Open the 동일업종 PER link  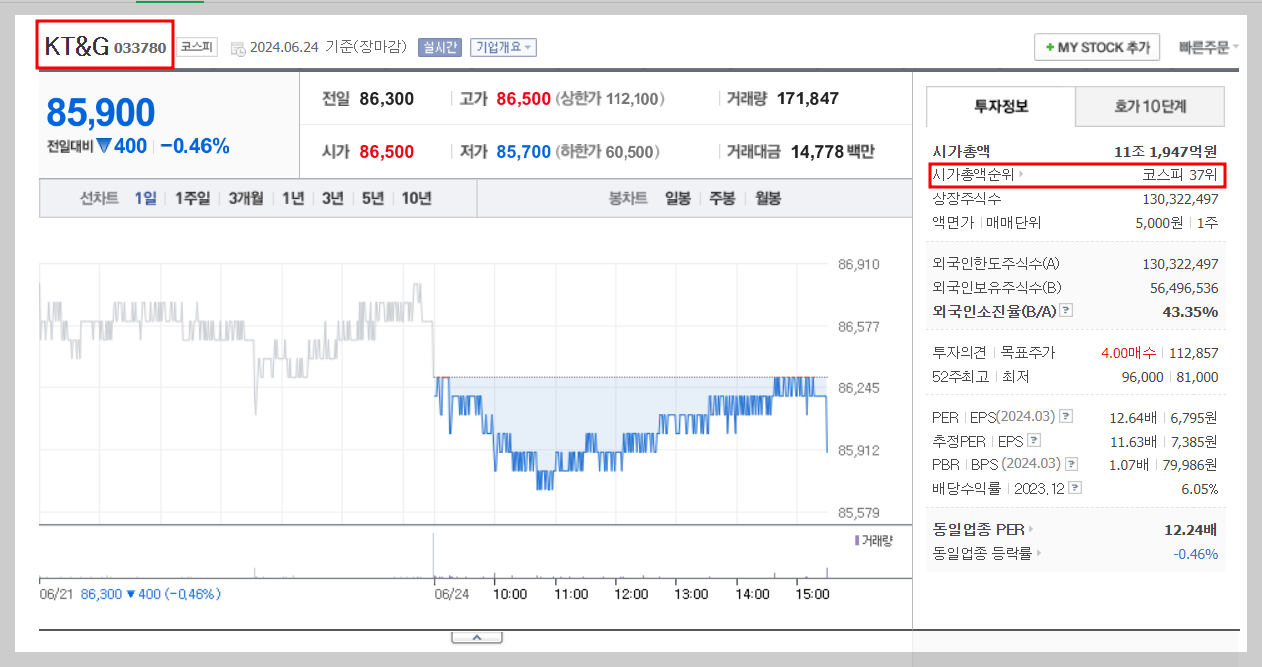point(978,530)
